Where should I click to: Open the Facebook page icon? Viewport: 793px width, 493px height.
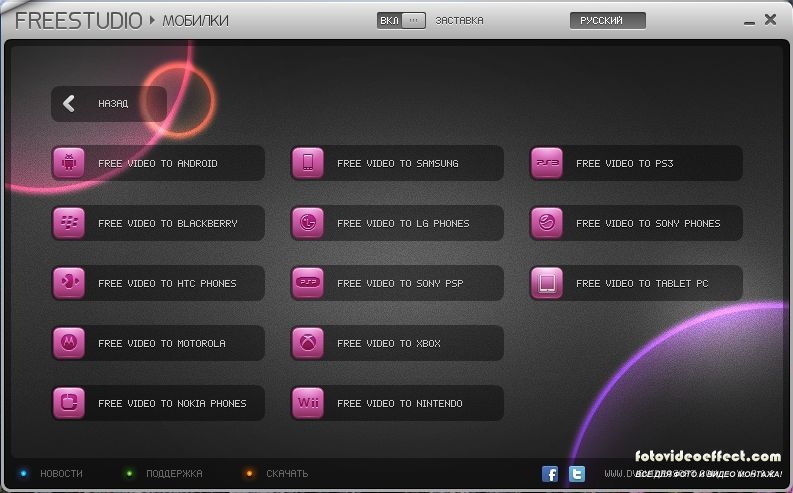pos(550,474)
